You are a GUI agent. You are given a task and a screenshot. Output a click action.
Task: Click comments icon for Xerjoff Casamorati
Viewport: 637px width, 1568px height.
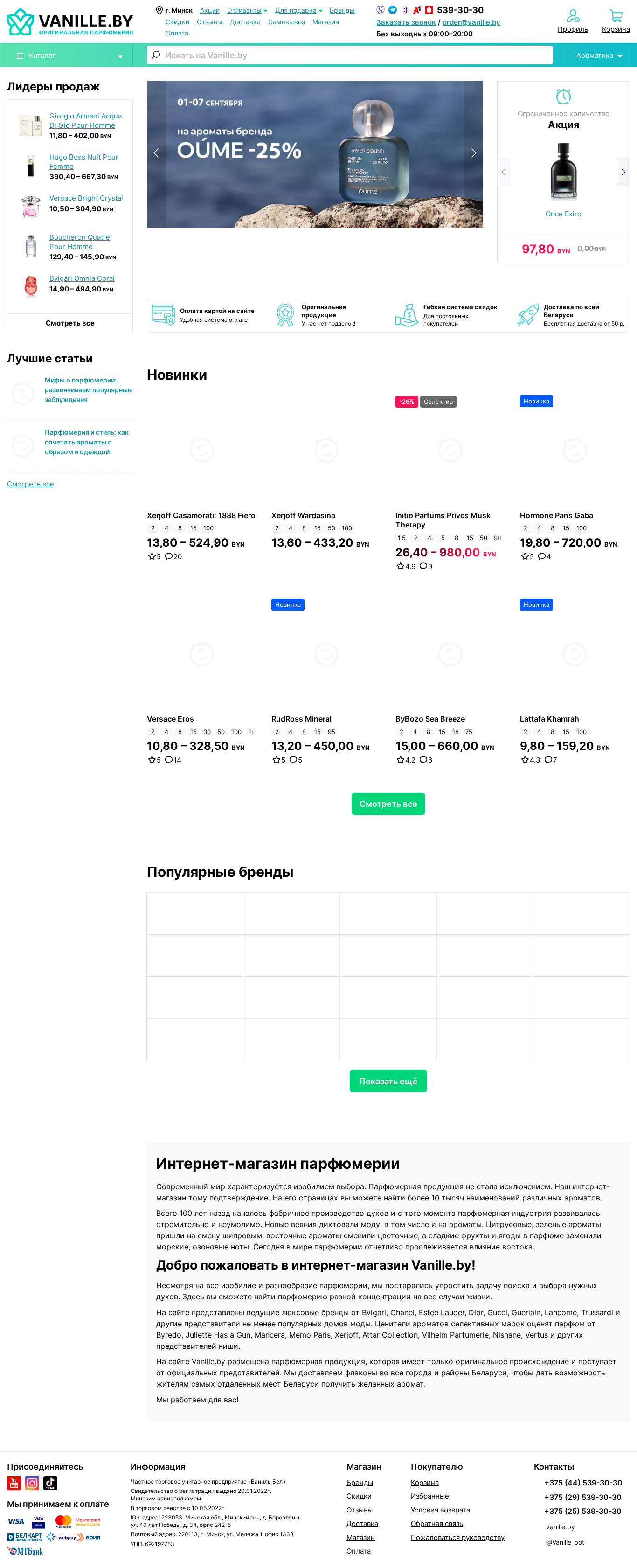pos(168,556)
